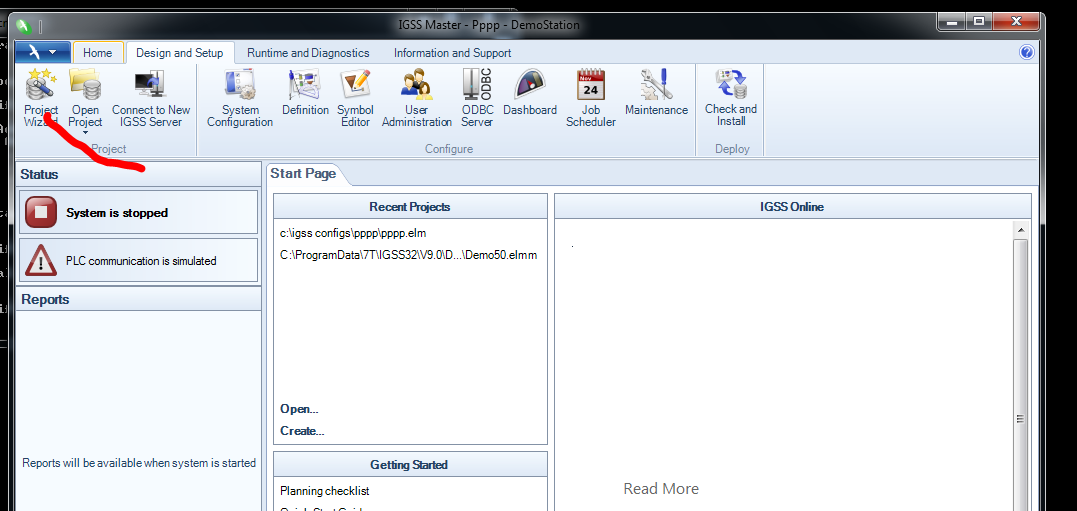This screenshot has height=511, width=1077.
Task: Click the System is stopped button
Action: click(138, 212)
